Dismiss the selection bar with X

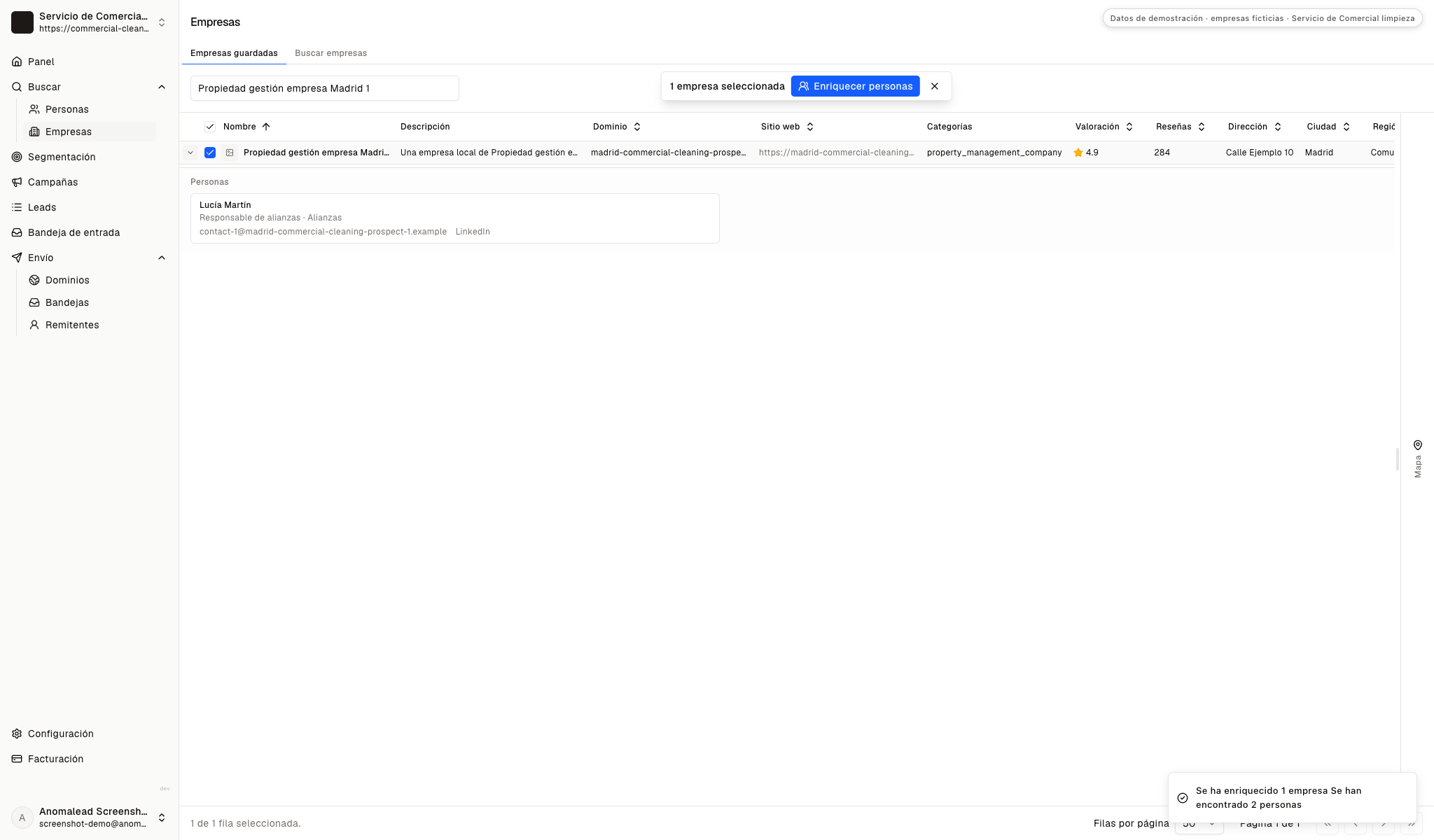tap(935, 86)
